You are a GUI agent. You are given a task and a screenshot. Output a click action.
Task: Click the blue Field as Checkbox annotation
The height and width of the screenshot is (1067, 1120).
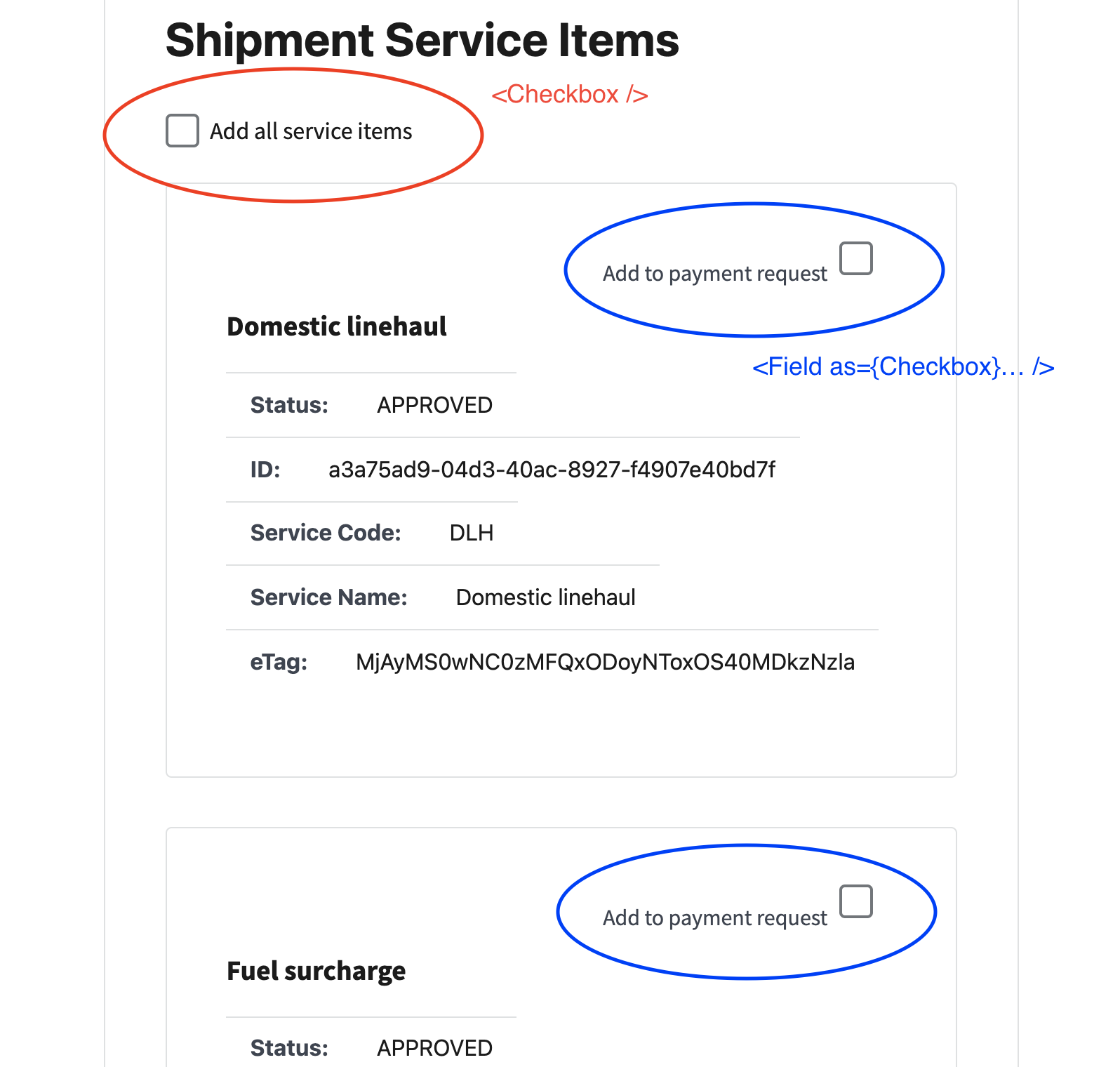[902, 366]
